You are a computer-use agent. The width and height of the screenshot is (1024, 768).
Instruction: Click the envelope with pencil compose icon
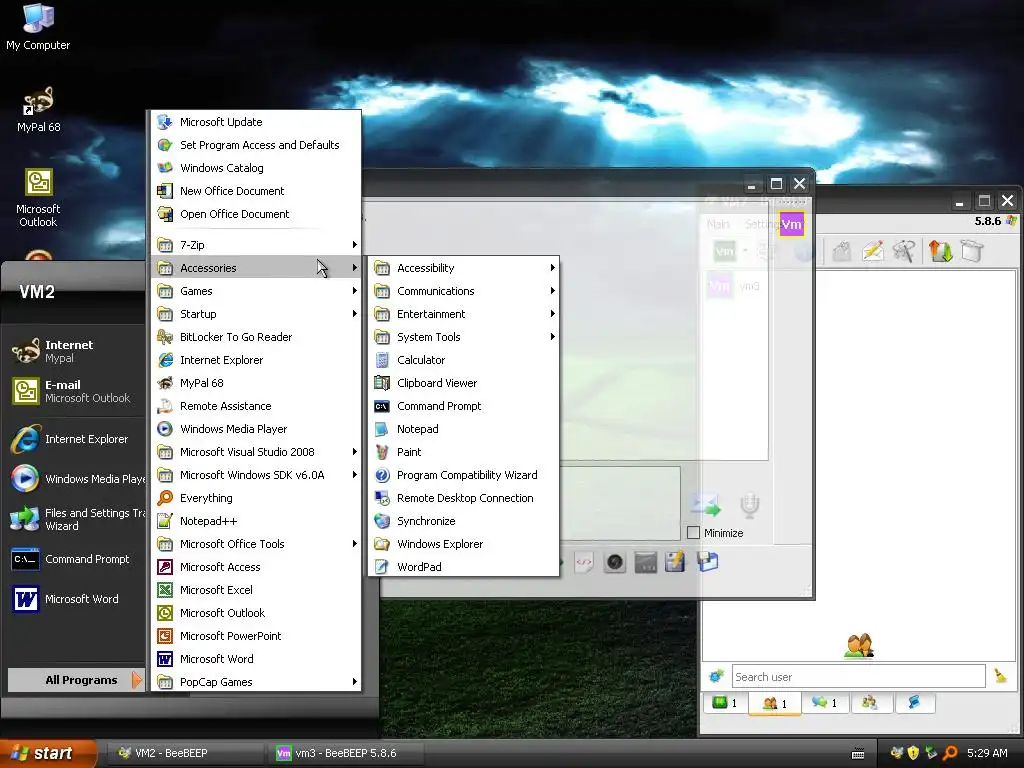coord(873,251)
